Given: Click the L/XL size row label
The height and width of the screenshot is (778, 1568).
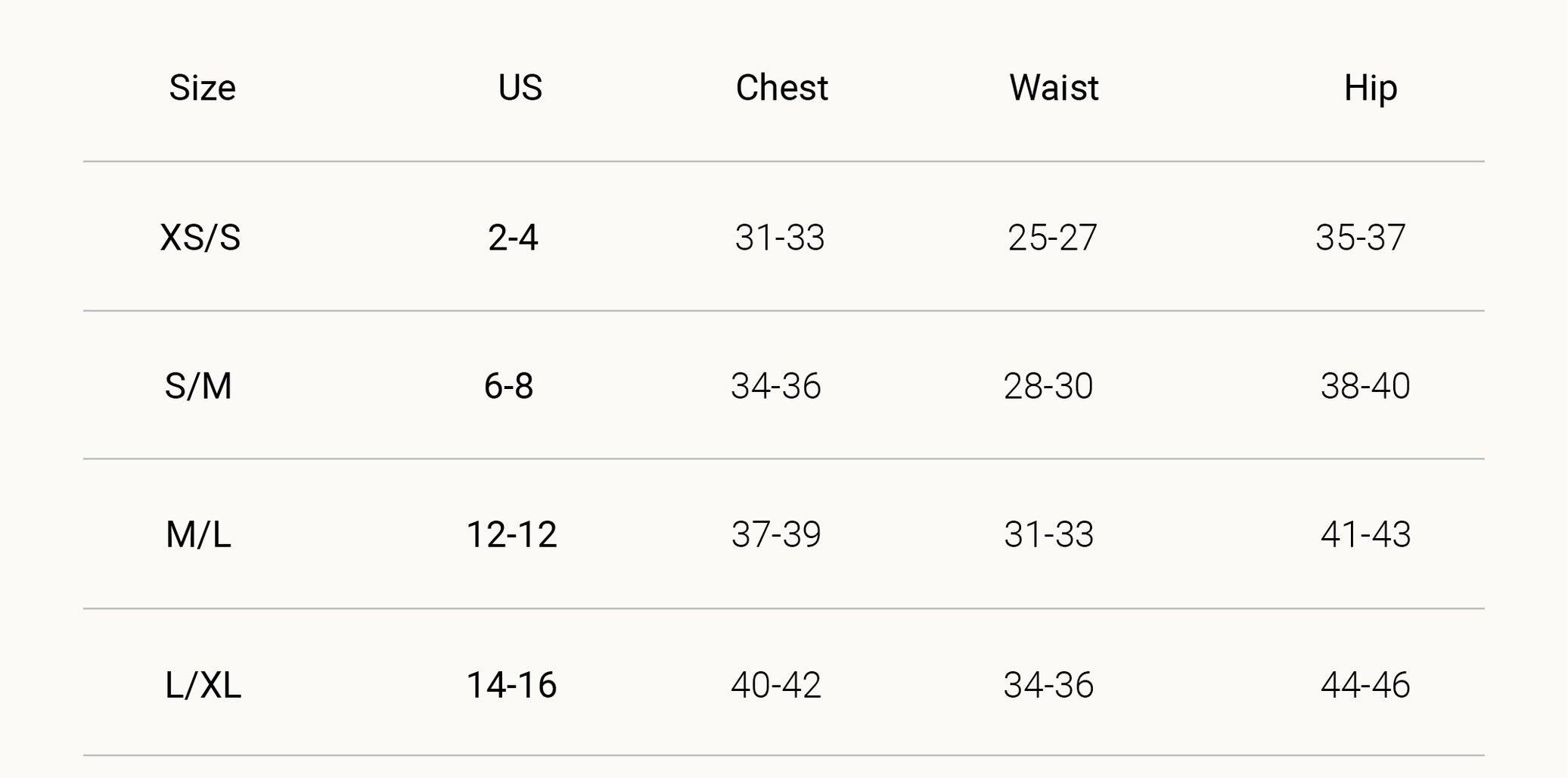Looking at the screenshot, I should [203, 685].
